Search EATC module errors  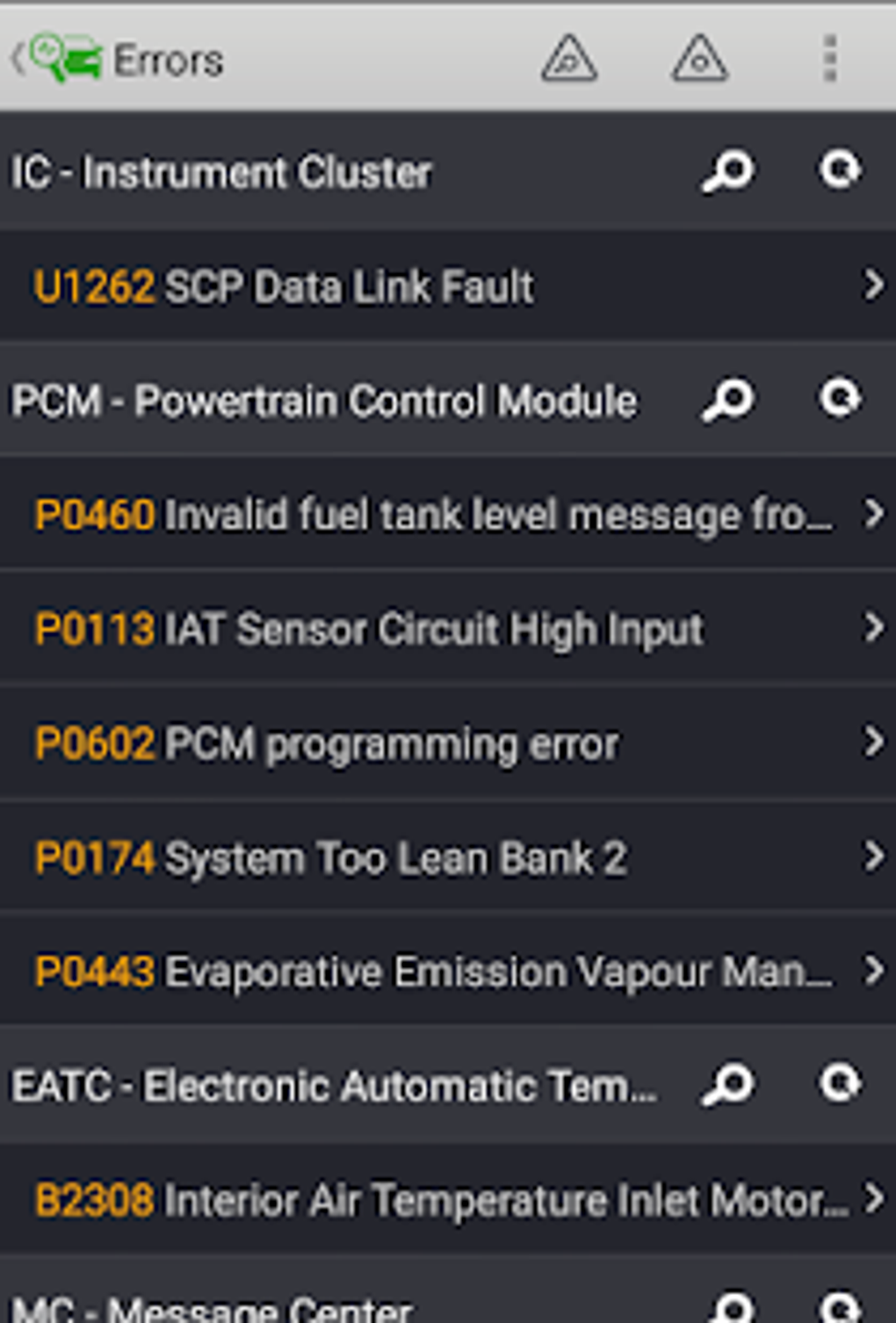pyautogui.click(x=728, y=1085)
